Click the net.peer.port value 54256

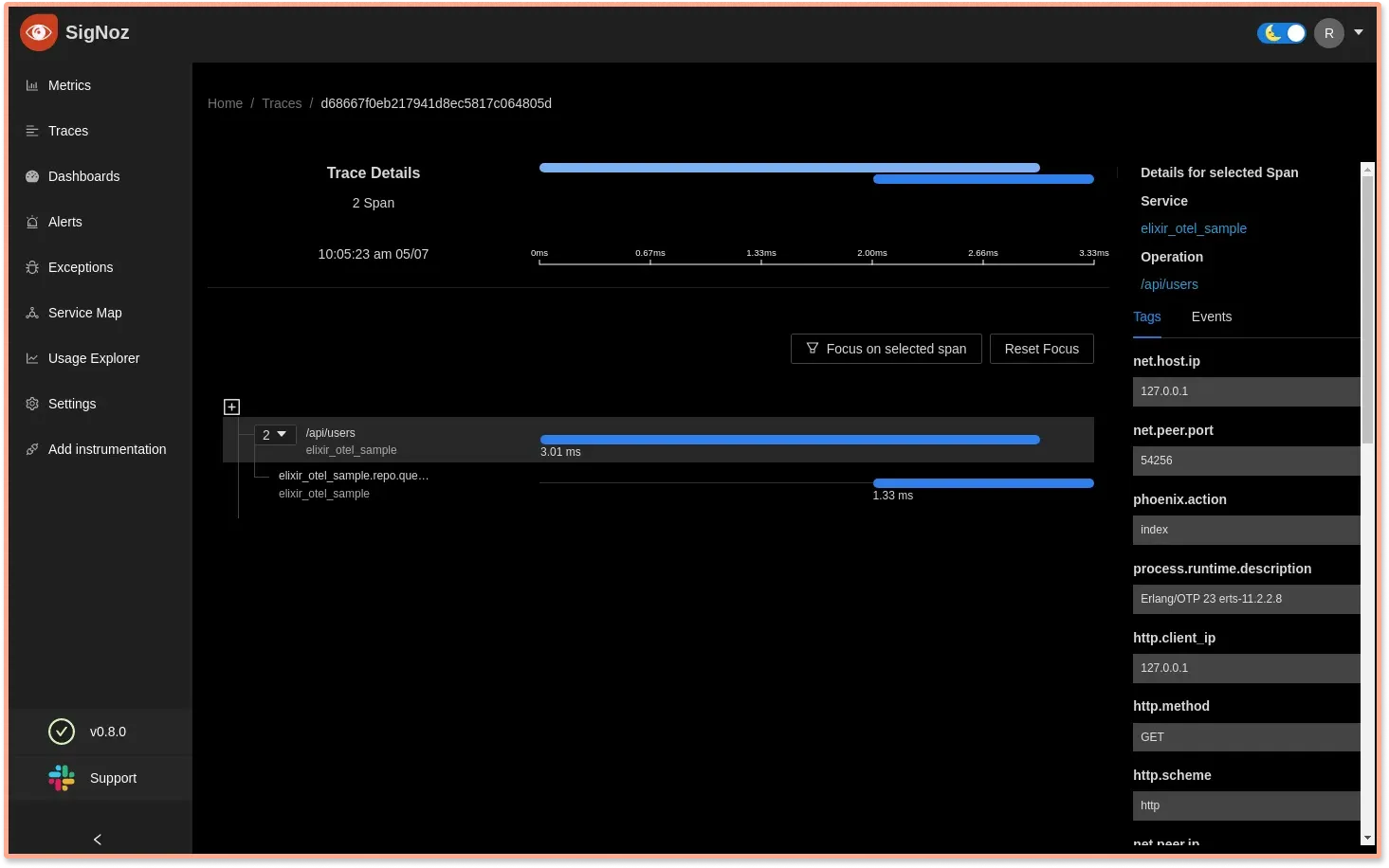coord(1247,461)
